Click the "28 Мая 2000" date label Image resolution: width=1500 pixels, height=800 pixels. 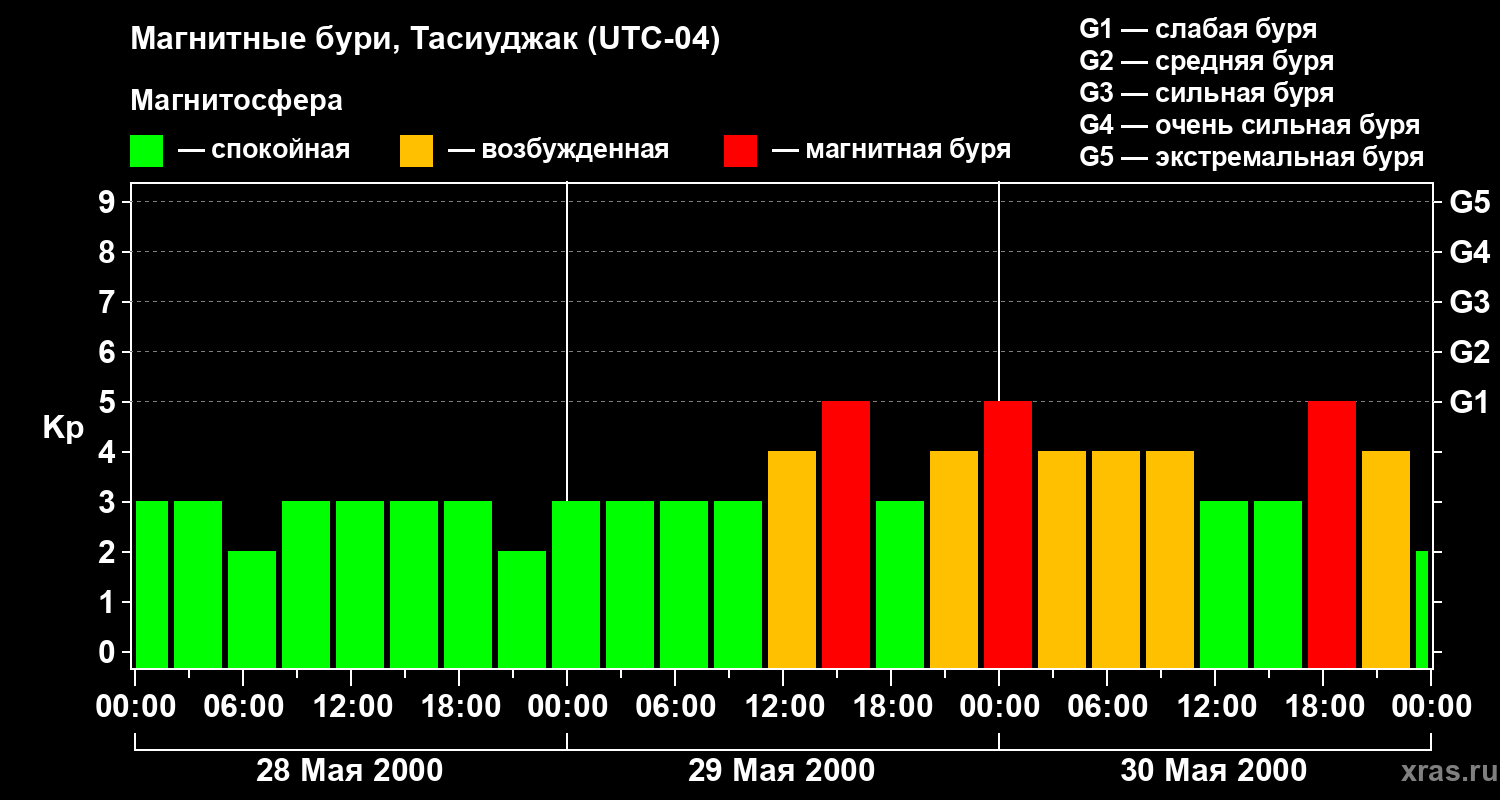pyautogui.click(x=350, y=771)
